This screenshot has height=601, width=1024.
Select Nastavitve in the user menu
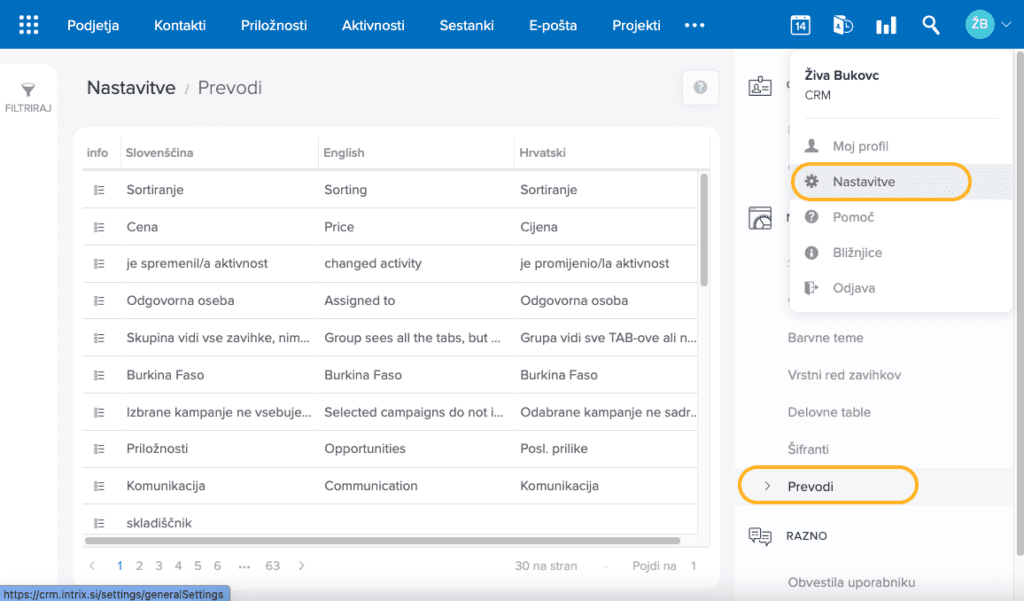click(863, 182)
